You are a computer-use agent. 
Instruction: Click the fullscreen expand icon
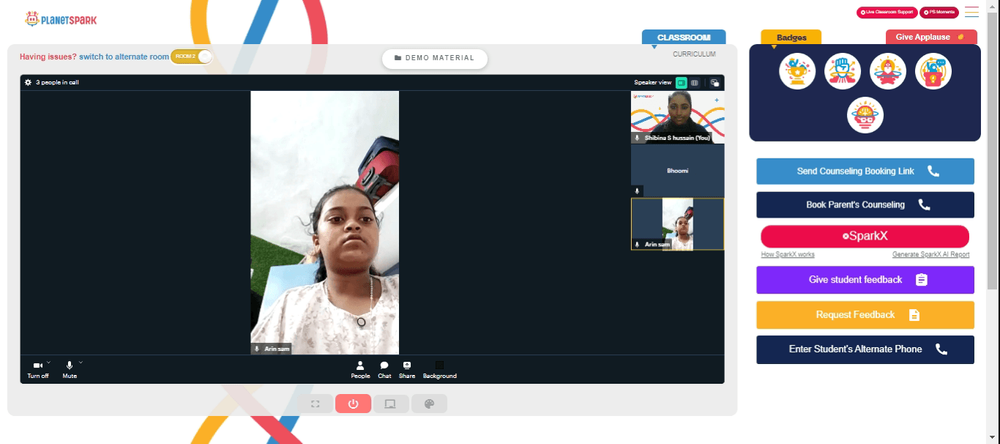coord(315,404)
